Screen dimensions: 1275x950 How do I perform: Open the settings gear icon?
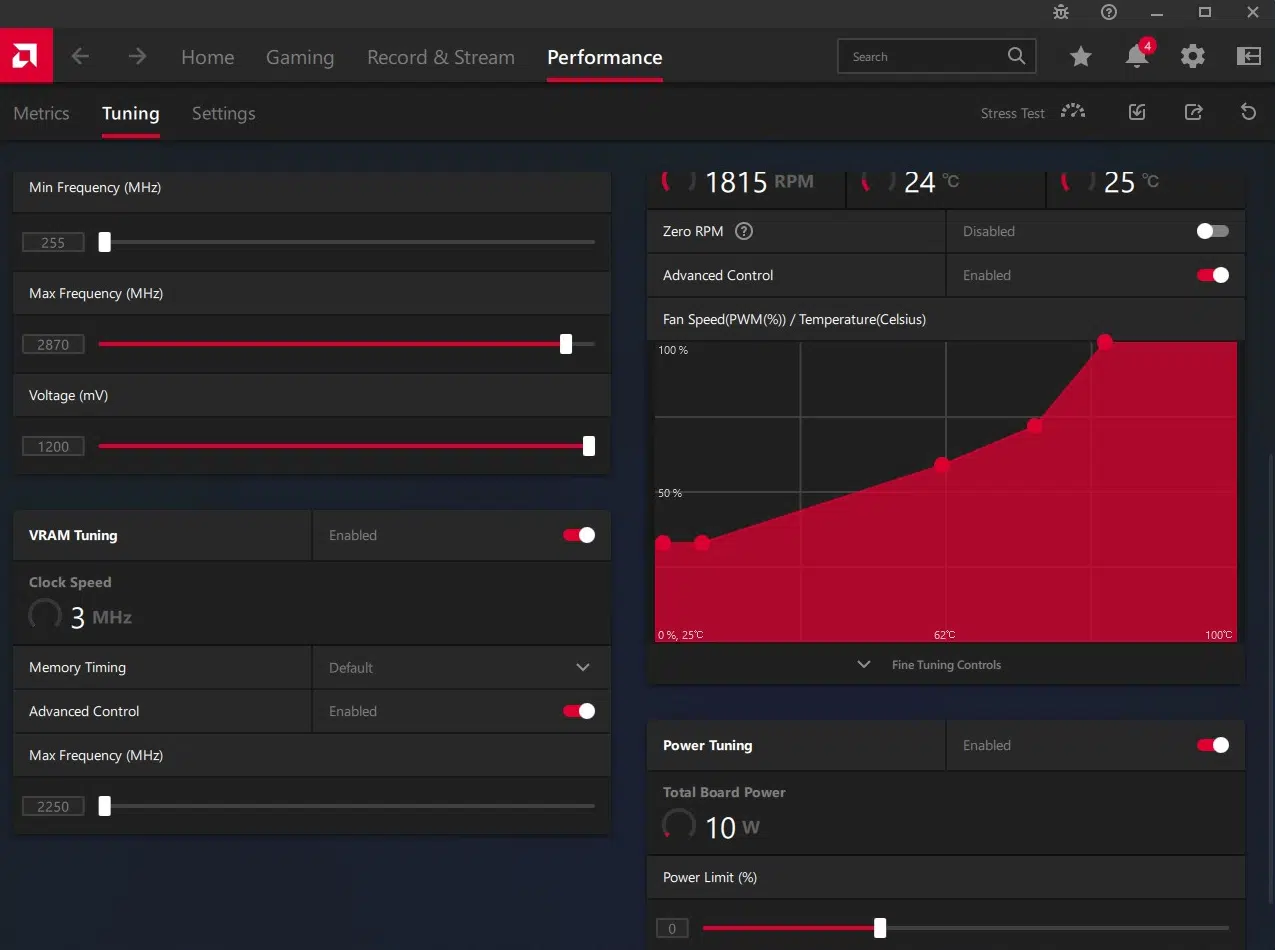click(x=1193, y=57)
